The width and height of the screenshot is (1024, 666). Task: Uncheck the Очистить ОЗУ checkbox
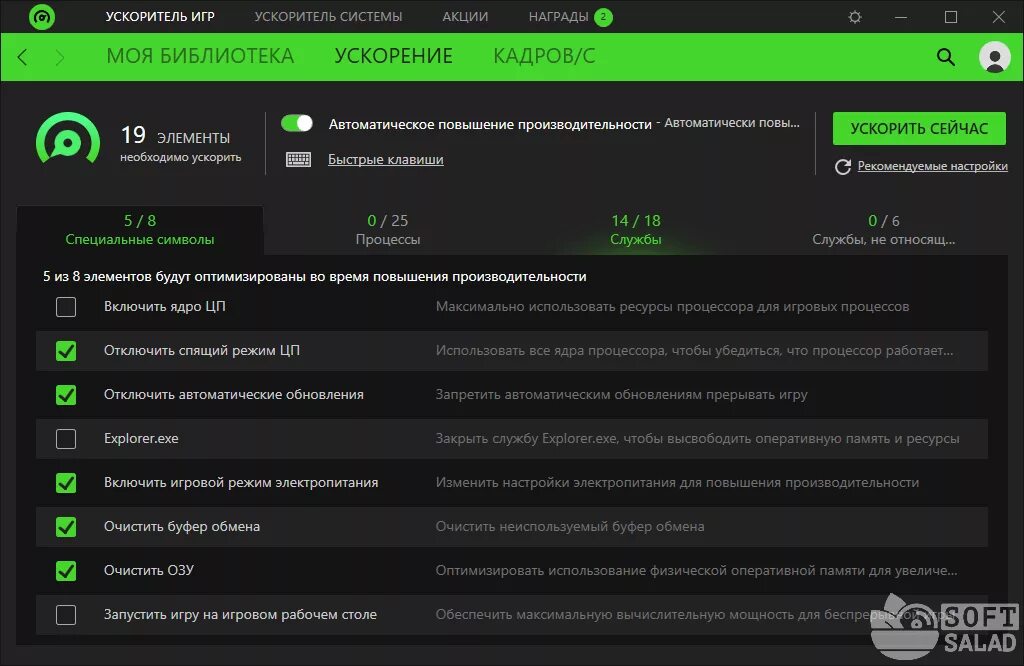pyautogui.click(x=66, y=571)
